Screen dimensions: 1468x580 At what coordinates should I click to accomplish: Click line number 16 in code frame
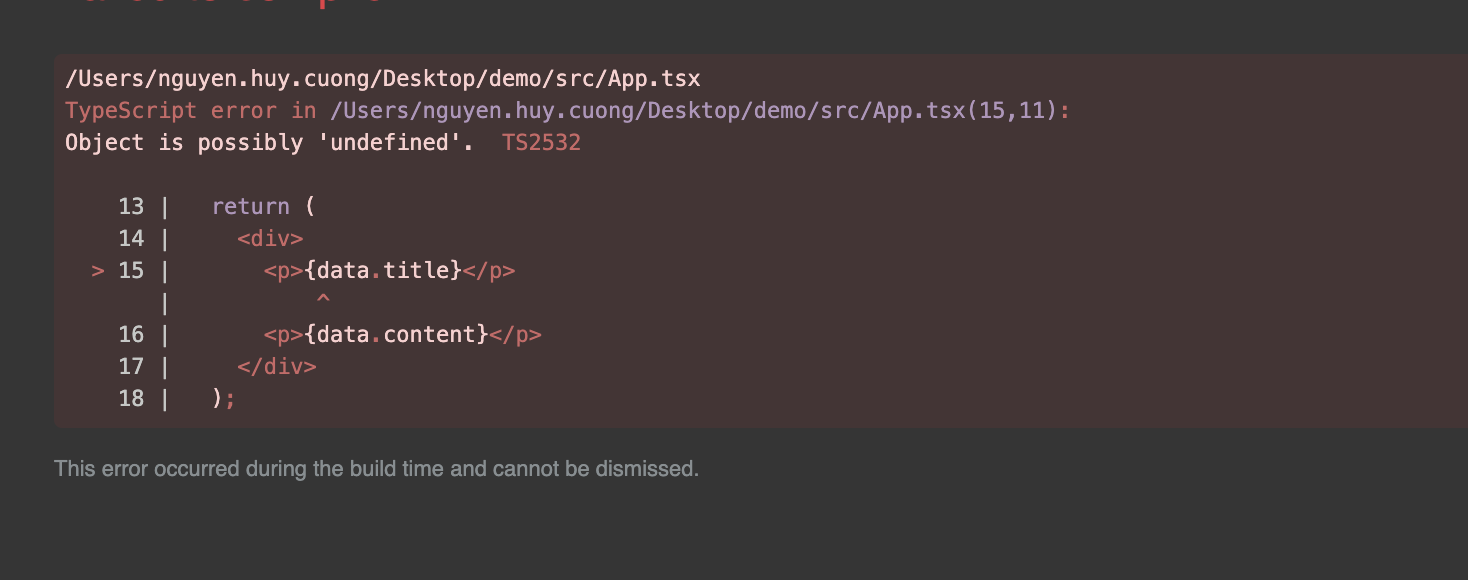click(131, 334)
